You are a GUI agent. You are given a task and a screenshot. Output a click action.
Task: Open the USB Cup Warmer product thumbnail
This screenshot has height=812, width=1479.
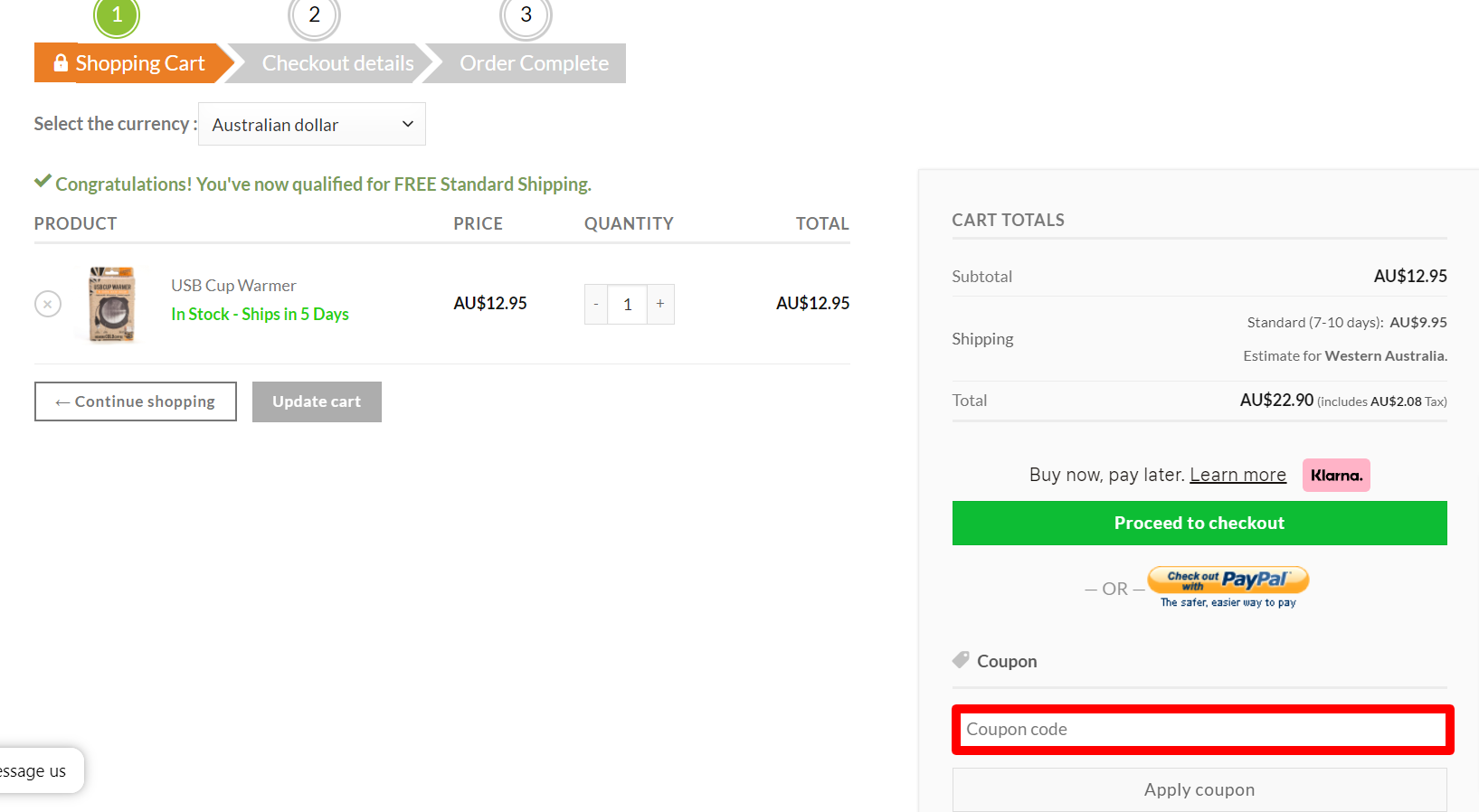pyautogui.click(x=112, y=304)
